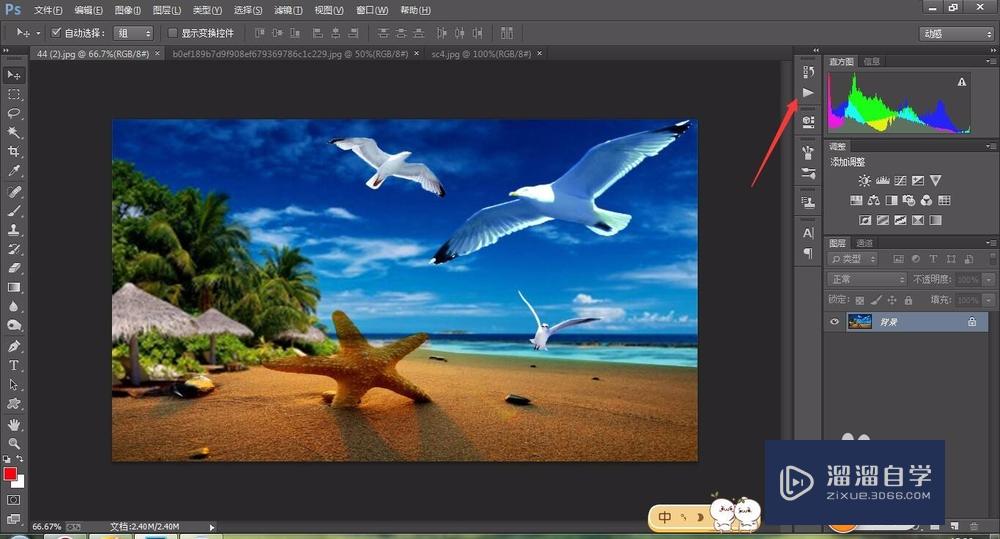Select the Lasso tool
Viewport: 1000px width, 539px height.
[13, 114]
